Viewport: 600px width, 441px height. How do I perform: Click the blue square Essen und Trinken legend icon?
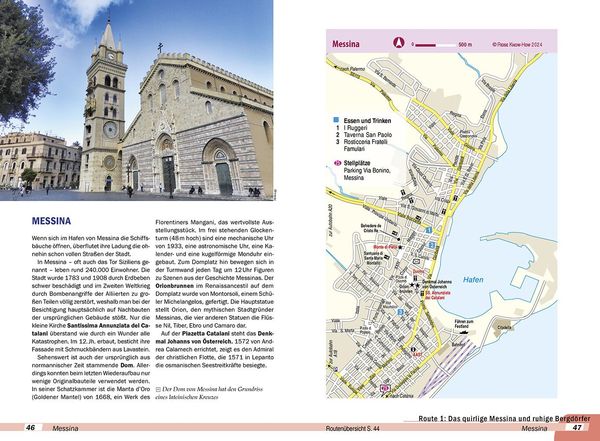336,120
